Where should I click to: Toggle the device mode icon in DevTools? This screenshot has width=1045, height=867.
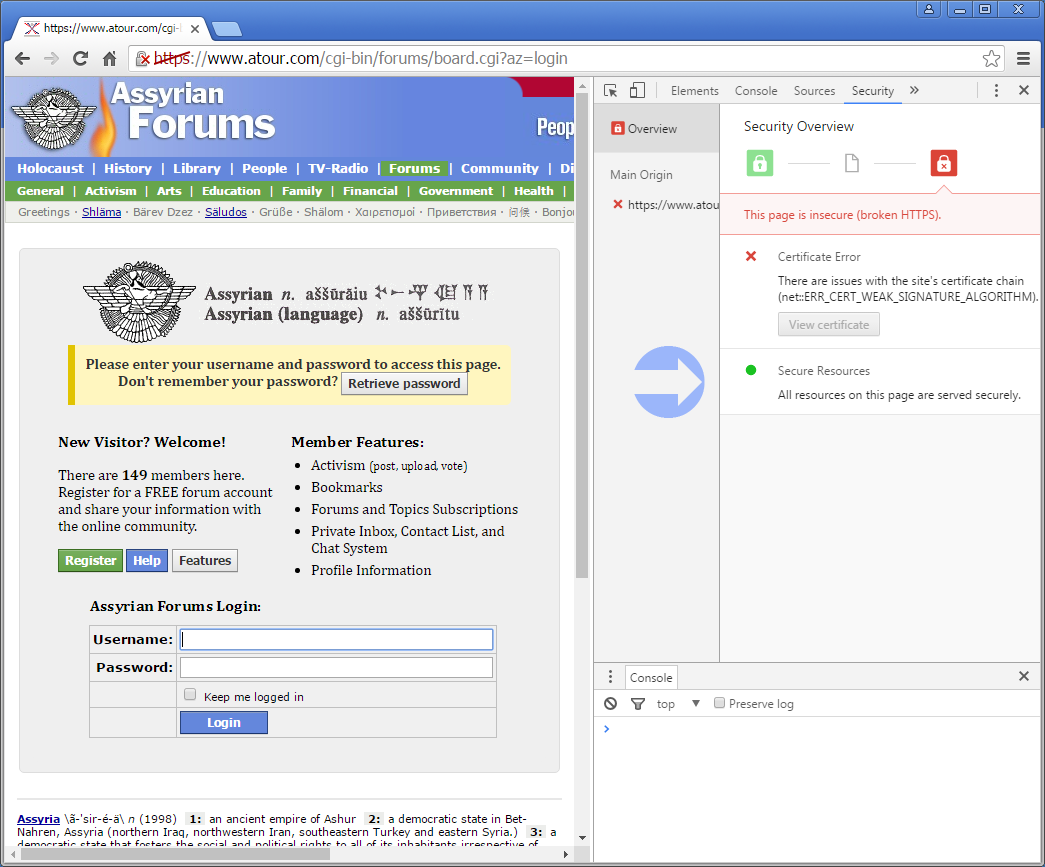638,91
